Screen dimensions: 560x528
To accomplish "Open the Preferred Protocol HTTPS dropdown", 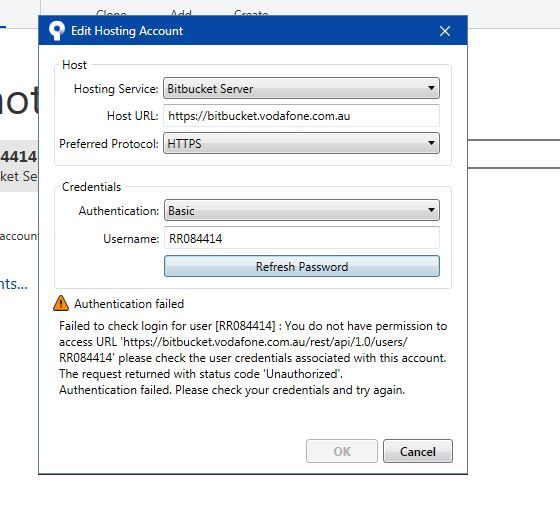I will pos(301,143).
